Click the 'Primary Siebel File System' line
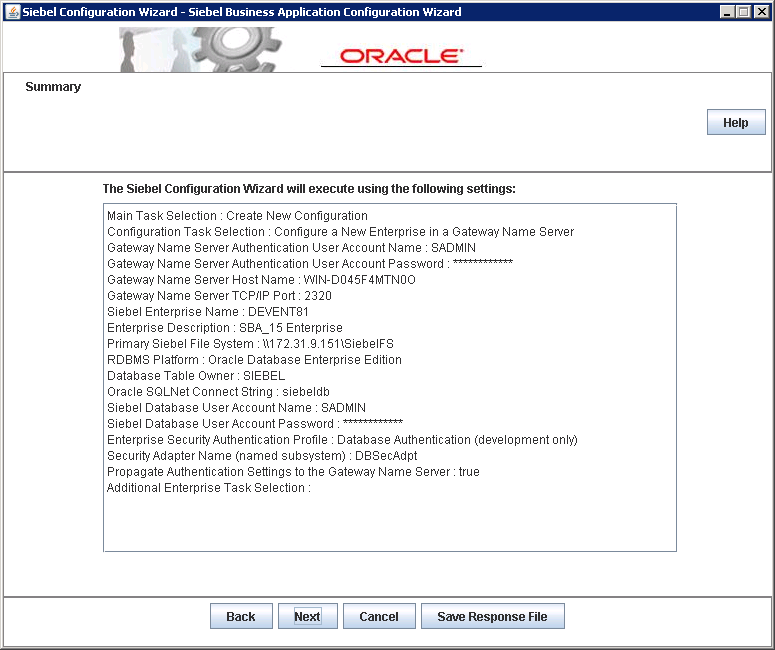The height and width of the screenshot is (650, 775). point(250,344)
